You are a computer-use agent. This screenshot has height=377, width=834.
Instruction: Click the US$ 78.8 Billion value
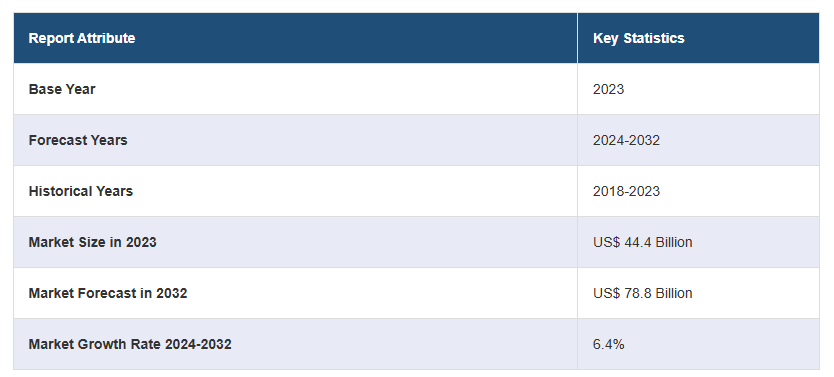click(x=643, y=293)
